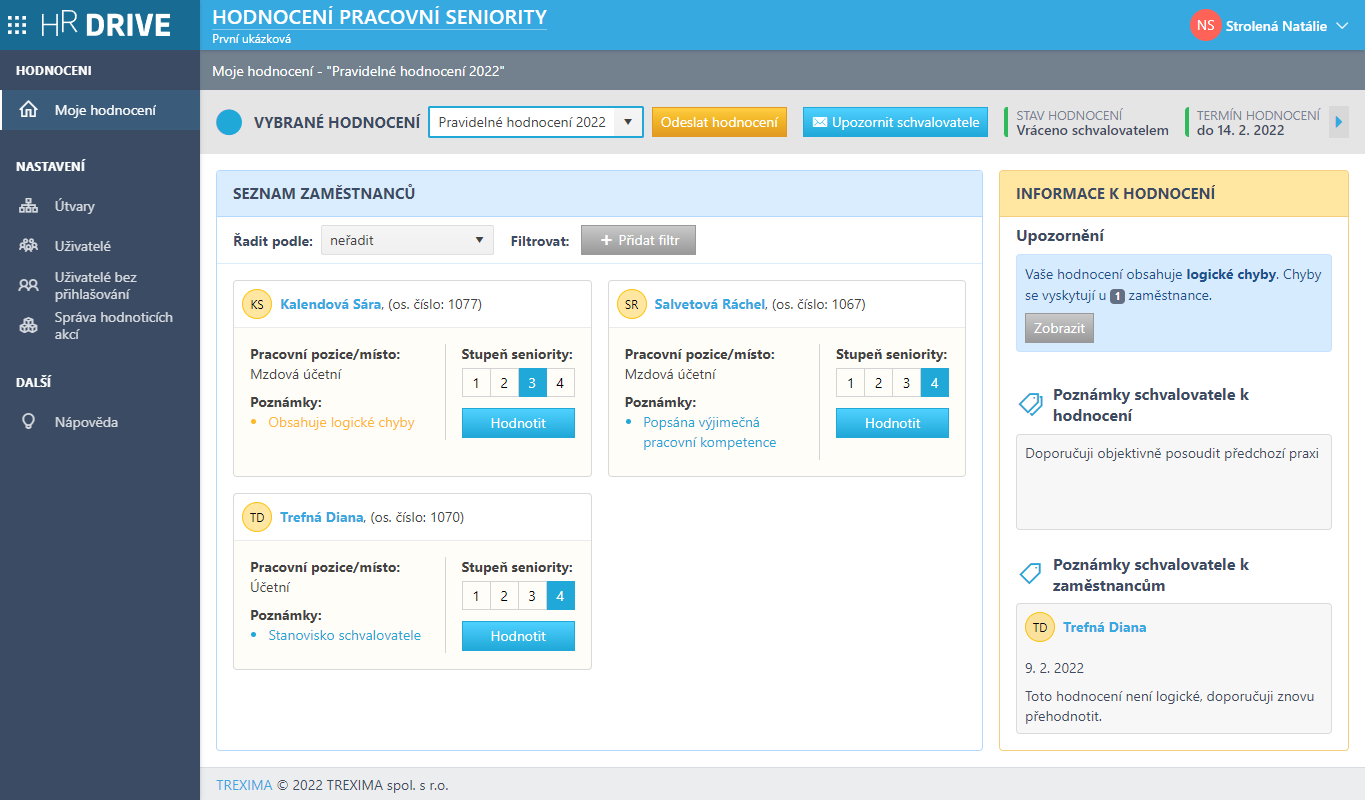Go to Útvary in the sidebar
Viewport: 1365px width, 800px height.
[75, 206]
